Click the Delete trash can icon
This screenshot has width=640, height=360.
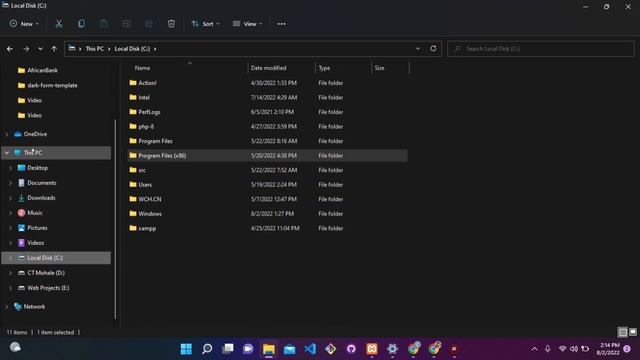click(171, 24)
